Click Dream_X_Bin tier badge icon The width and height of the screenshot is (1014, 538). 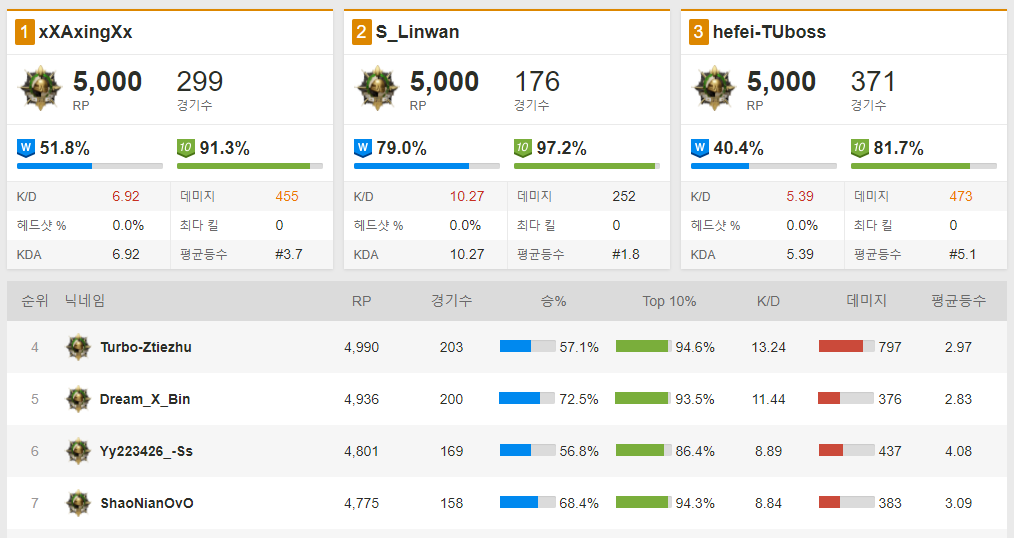point(78,399)
